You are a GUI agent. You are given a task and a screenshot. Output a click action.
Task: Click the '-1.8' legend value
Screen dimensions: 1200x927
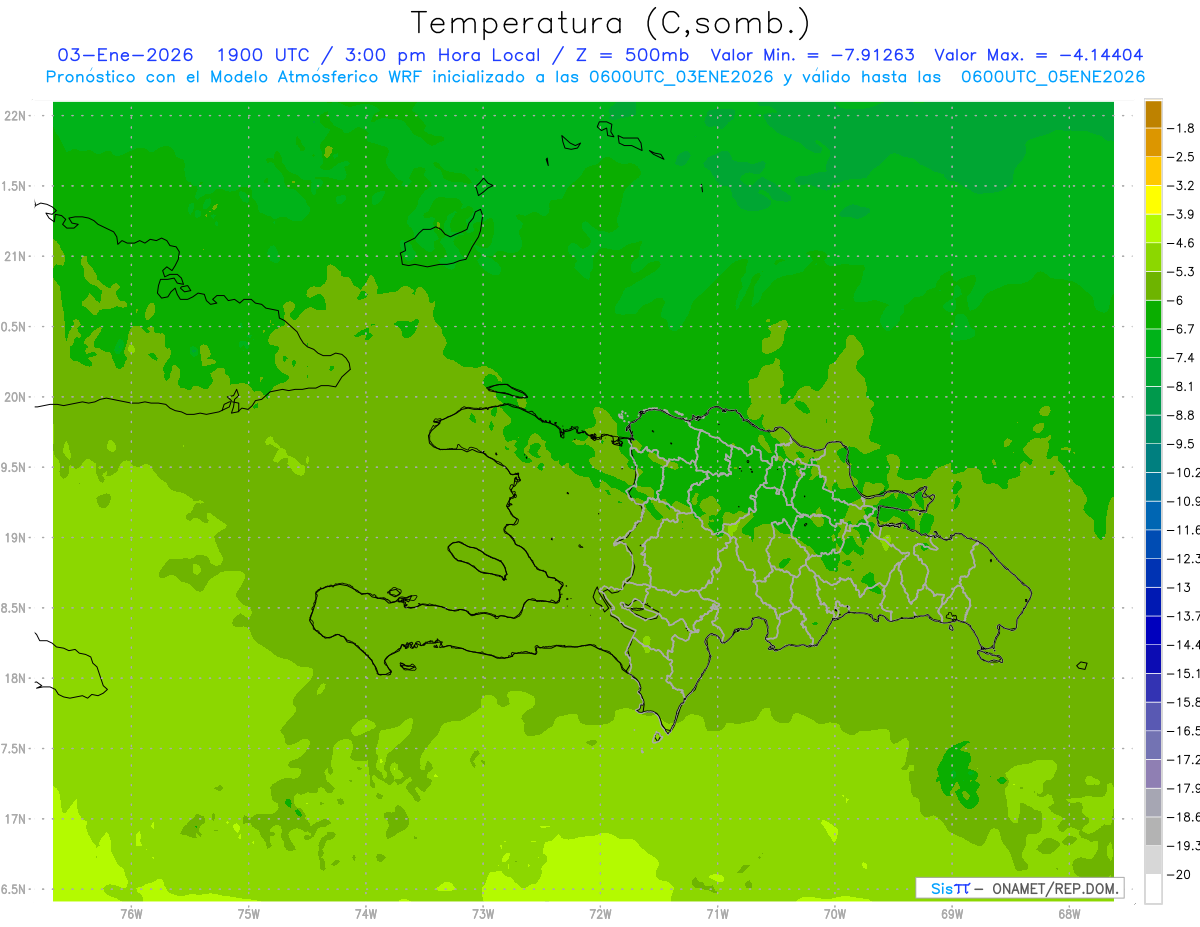pos(1181,128)
